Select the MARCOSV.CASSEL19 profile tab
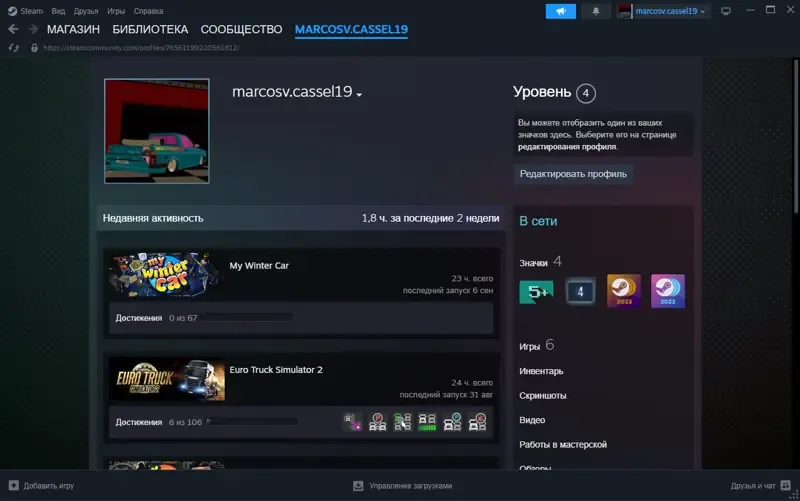800x501 pixels. [351, 29]
